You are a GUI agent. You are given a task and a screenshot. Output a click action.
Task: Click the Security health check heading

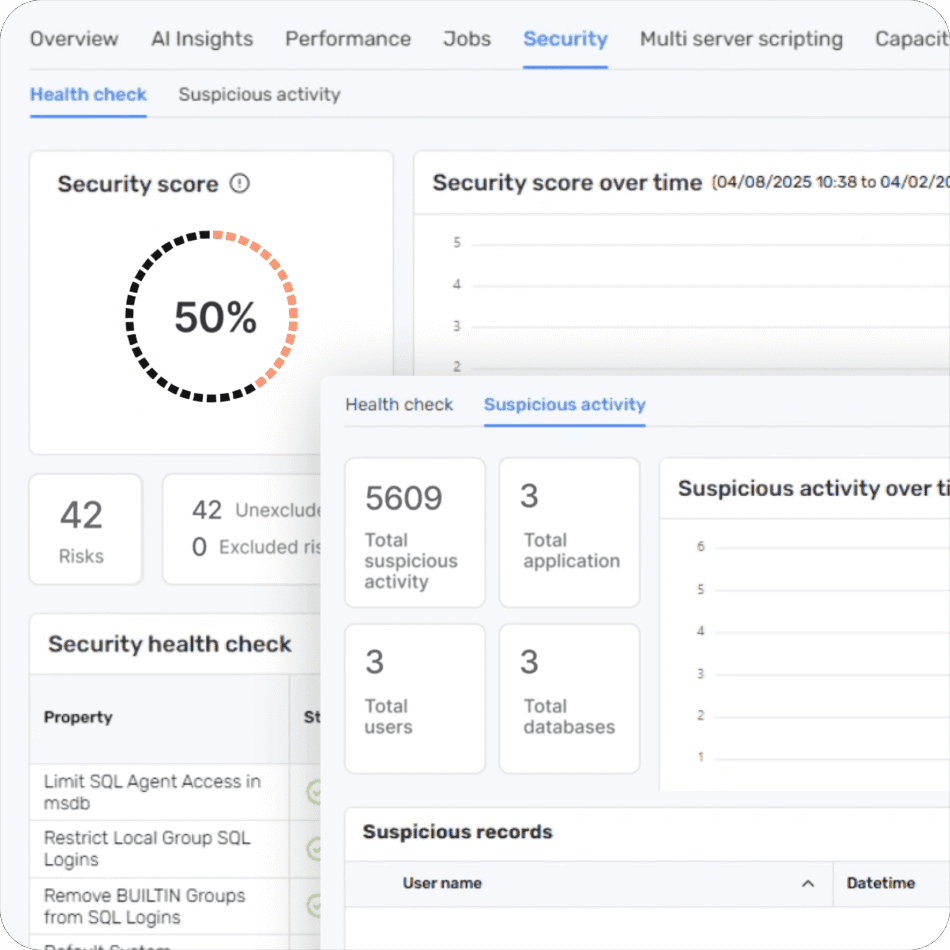tap(170, 644)
